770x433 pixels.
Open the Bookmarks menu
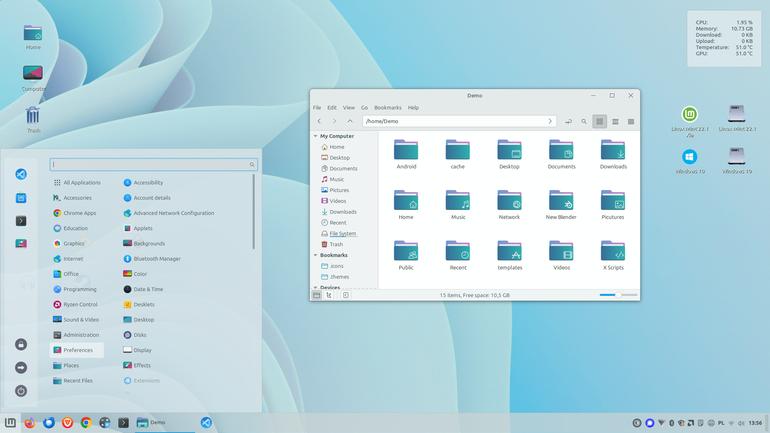387,108
